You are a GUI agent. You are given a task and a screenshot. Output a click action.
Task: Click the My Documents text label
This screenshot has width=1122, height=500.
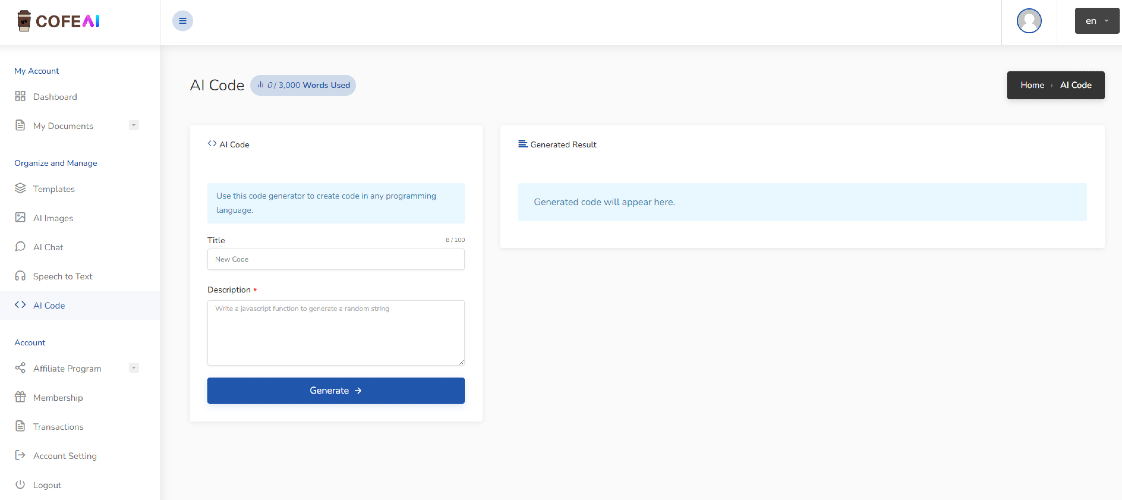[63, 126]
